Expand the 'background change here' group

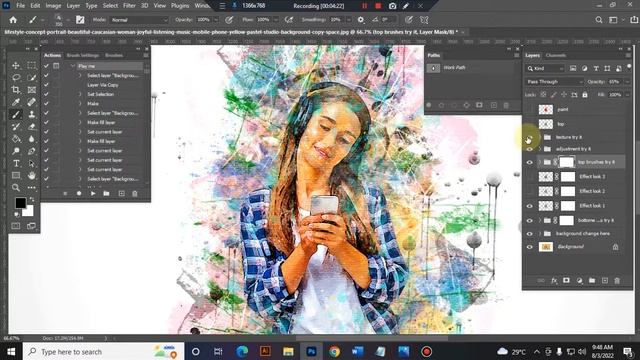540,234
